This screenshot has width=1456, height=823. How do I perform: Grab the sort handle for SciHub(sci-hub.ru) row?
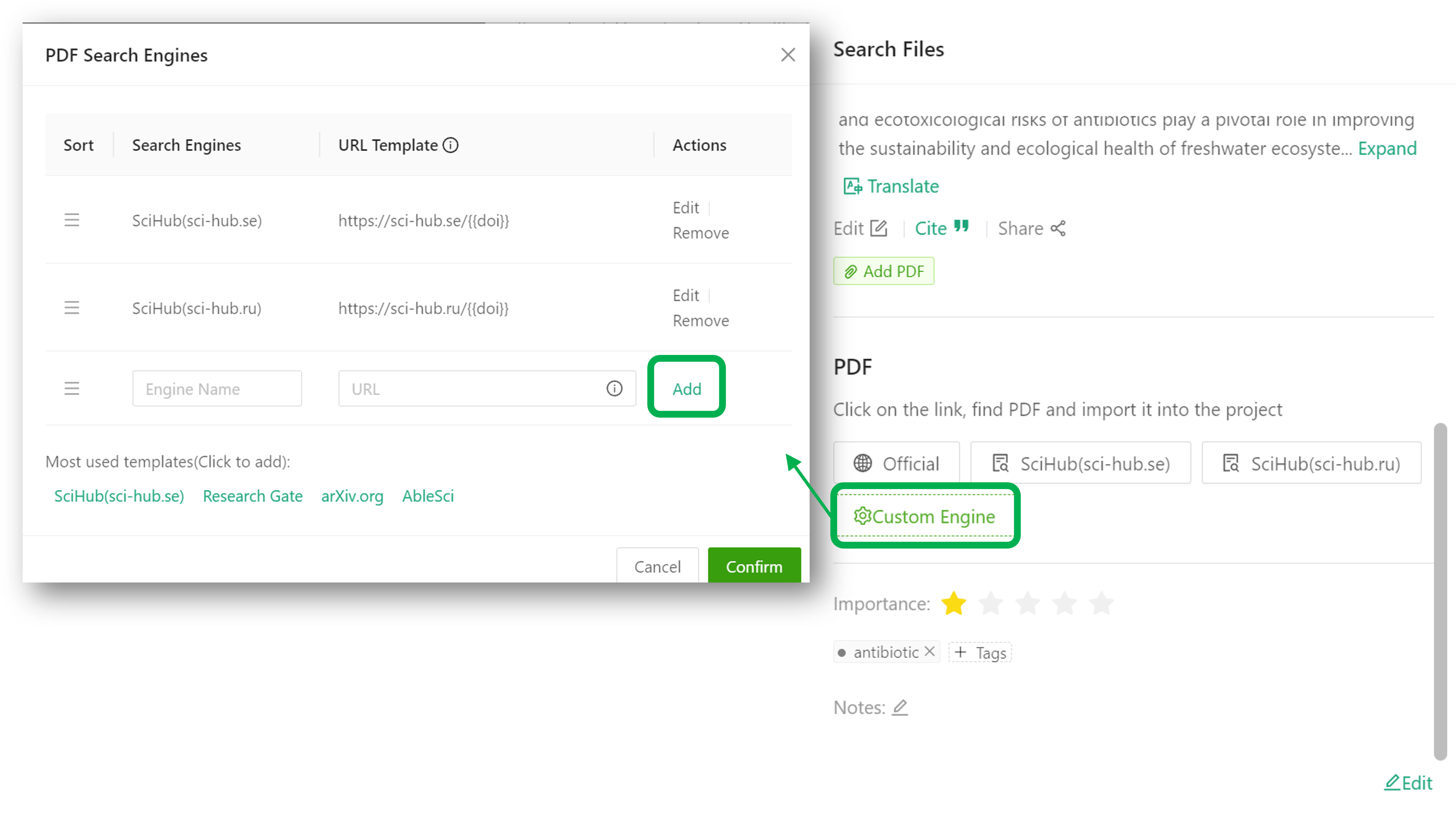[72, 307]
